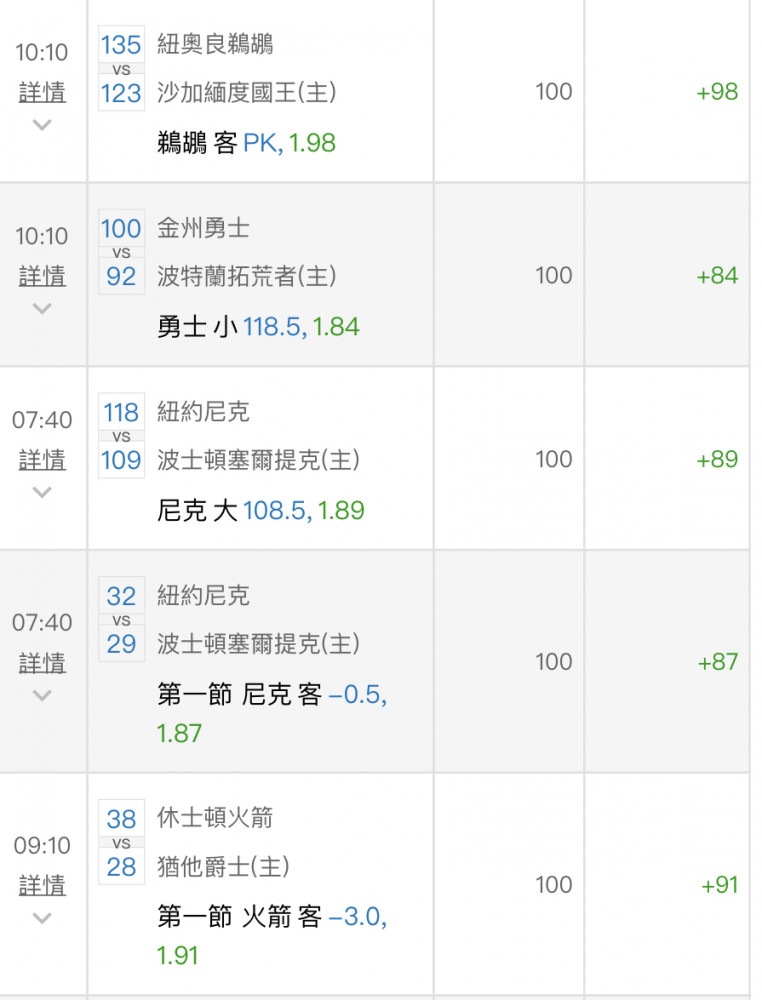Screen dimensions: 762x1000
Task: Select the 鵜鶘 客 PK, 1.98 bet line
Action: click(x=246, y=143)
